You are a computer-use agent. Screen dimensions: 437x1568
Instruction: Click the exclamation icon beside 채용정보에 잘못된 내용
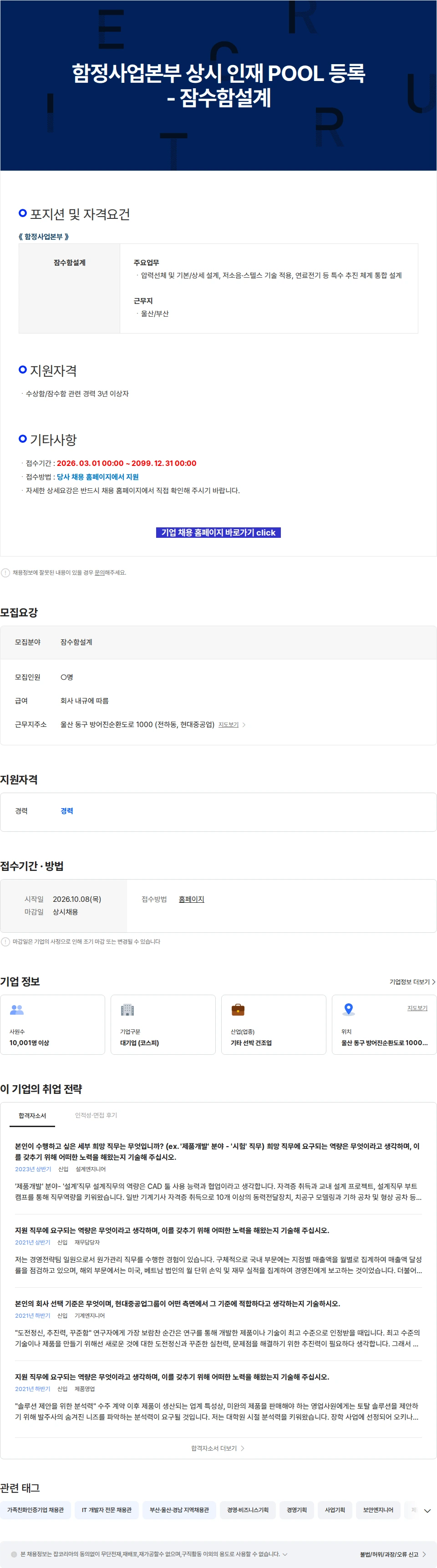pos(5,573)
